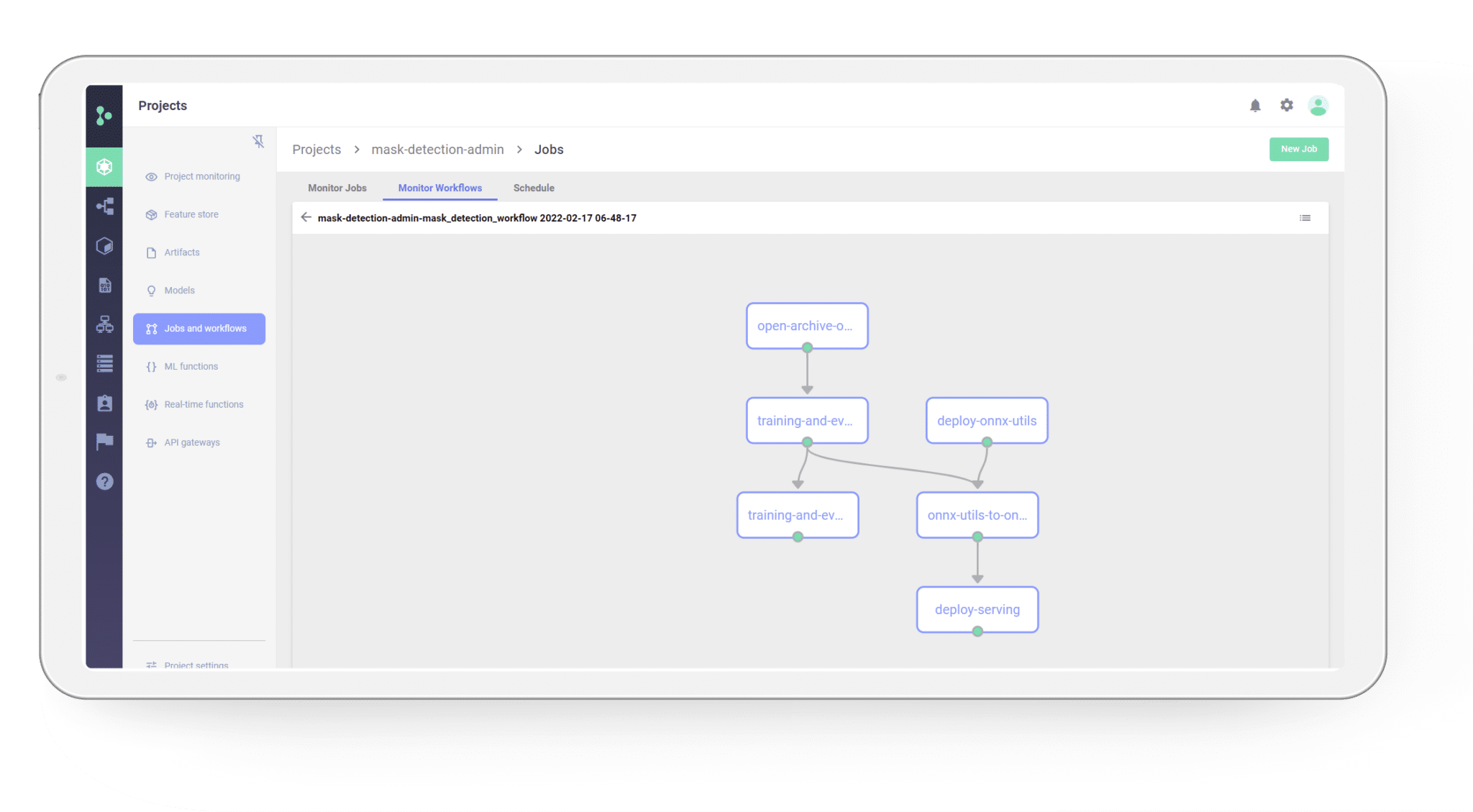Toggle workflow list view mode
The height and width of the screenshot is (812, 1473).
pyautogui.click(x=1305, y=217)
